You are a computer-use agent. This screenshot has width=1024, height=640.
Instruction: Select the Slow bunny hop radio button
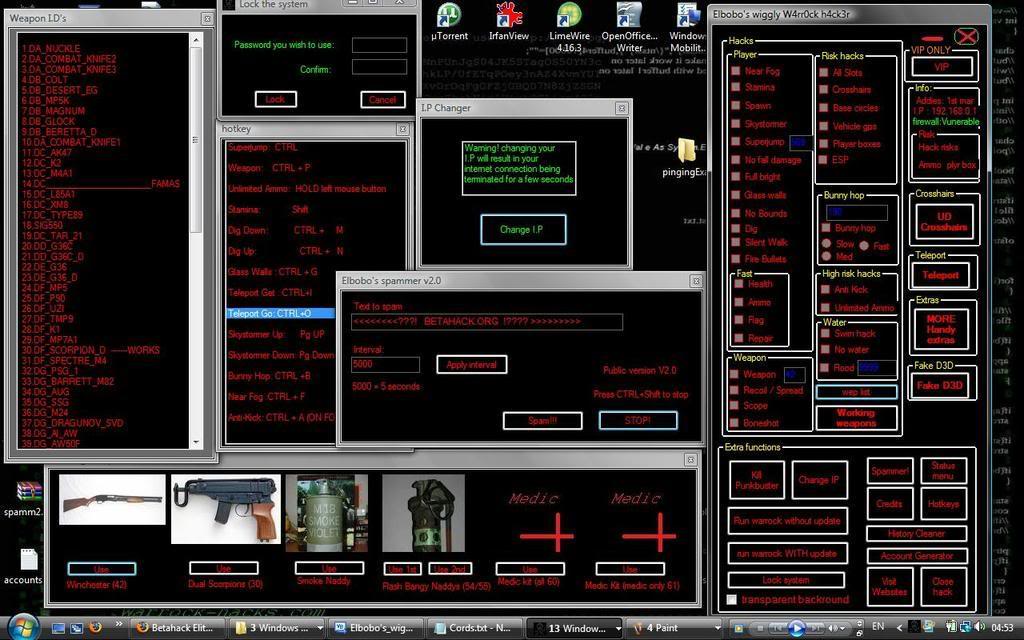[827, 244]
